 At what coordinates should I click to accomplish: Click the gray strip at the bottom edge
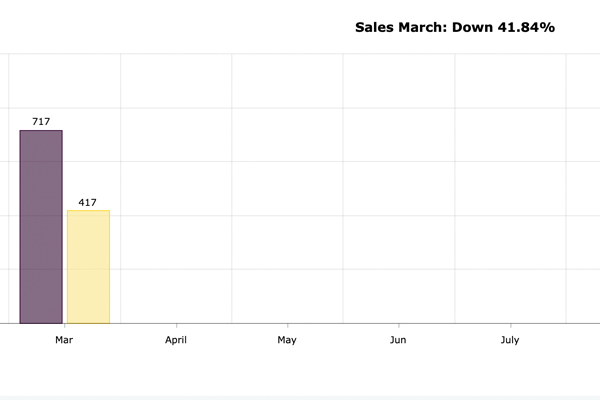[300, 397]
